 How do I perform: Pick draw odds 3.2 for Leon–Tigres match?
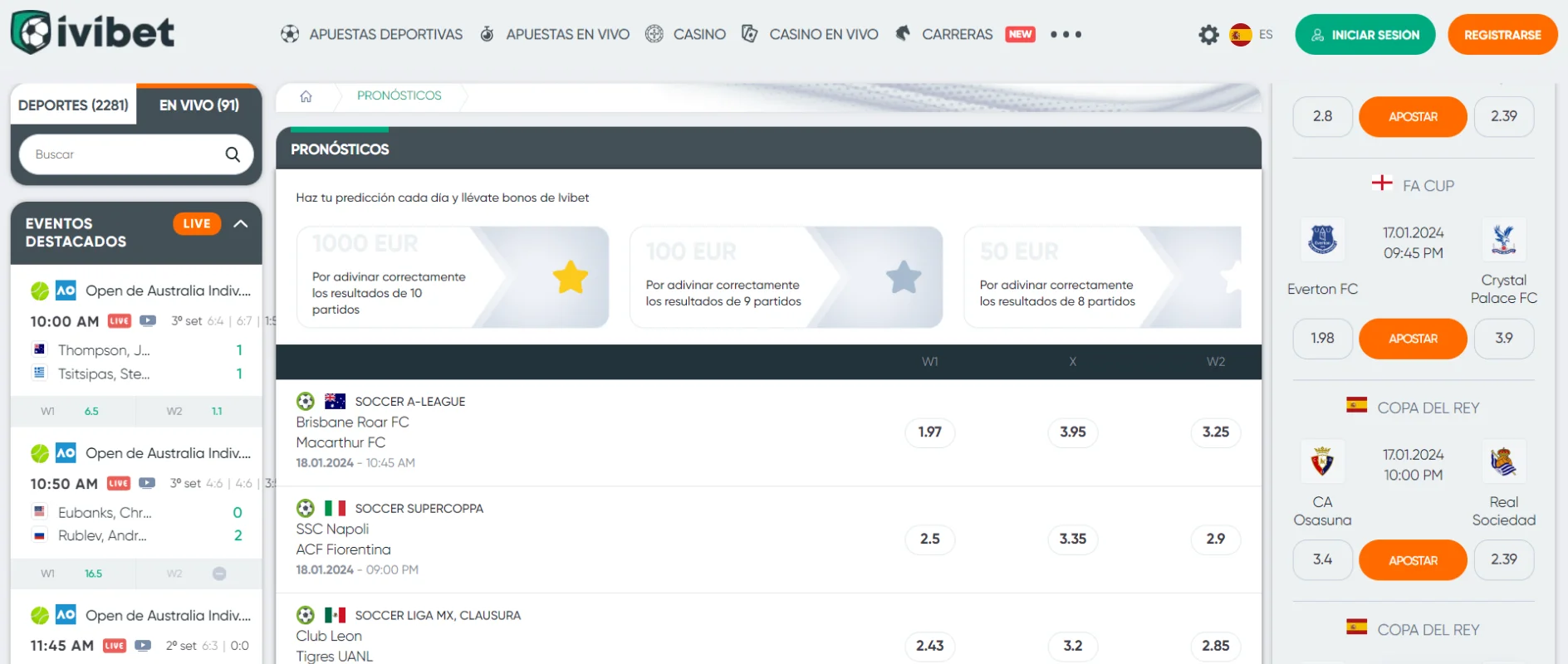1073,646
